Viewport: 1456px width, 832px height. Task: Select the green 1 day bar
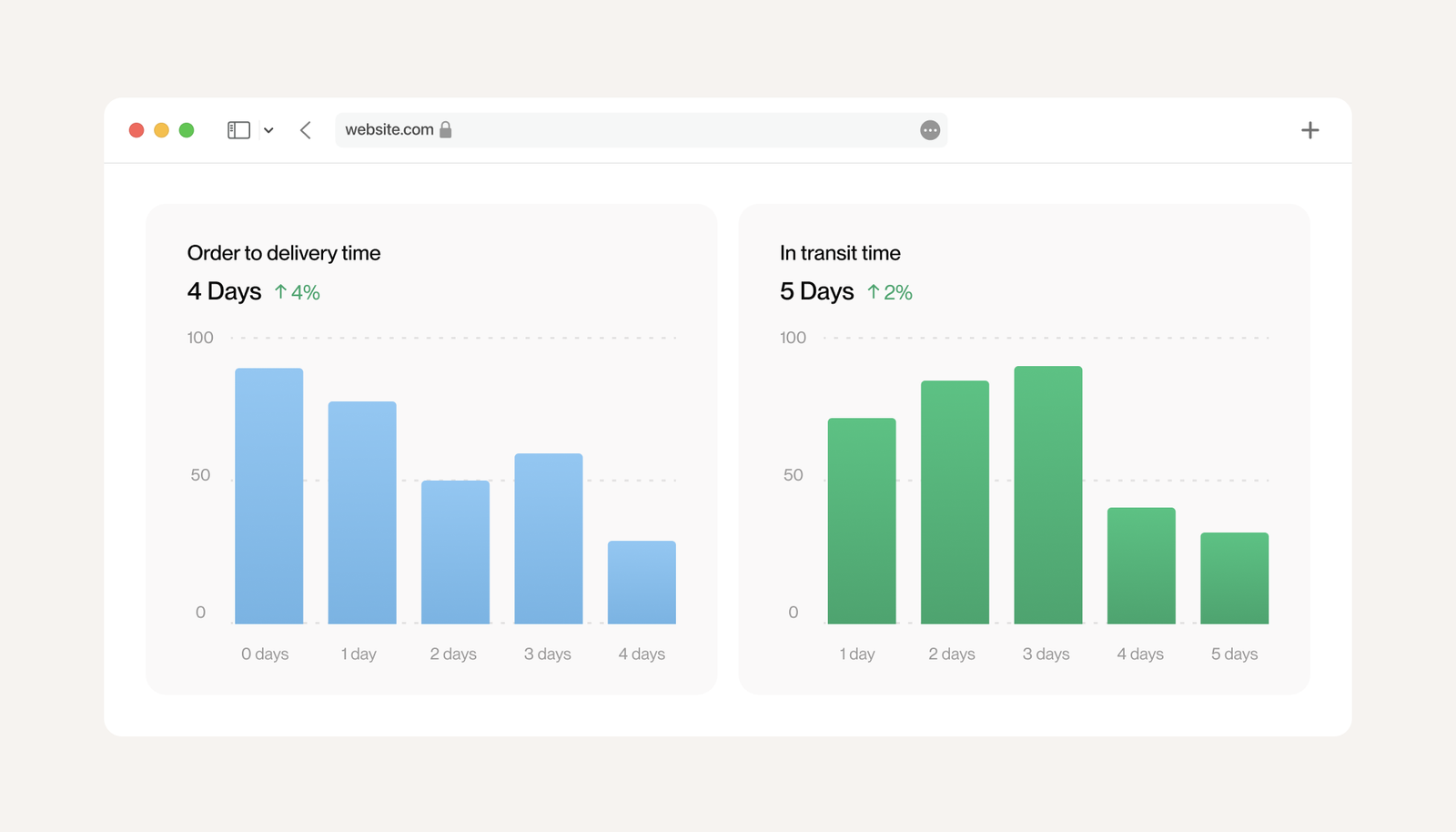(x=862, y=521)
